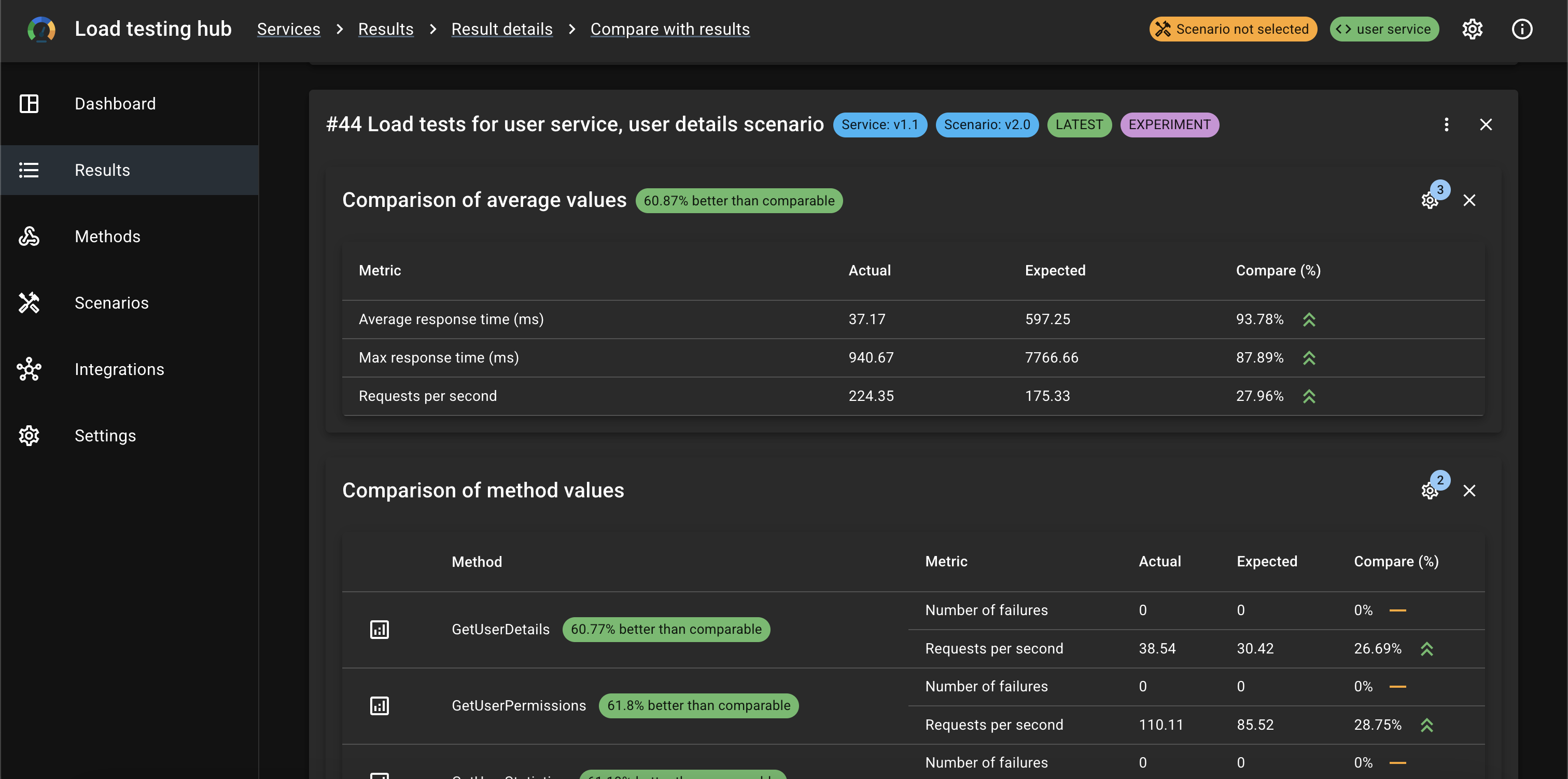Click the 224.35 actual requests value
The height and width of the screenshot is (779, 1568).
(x=871, y=397)
